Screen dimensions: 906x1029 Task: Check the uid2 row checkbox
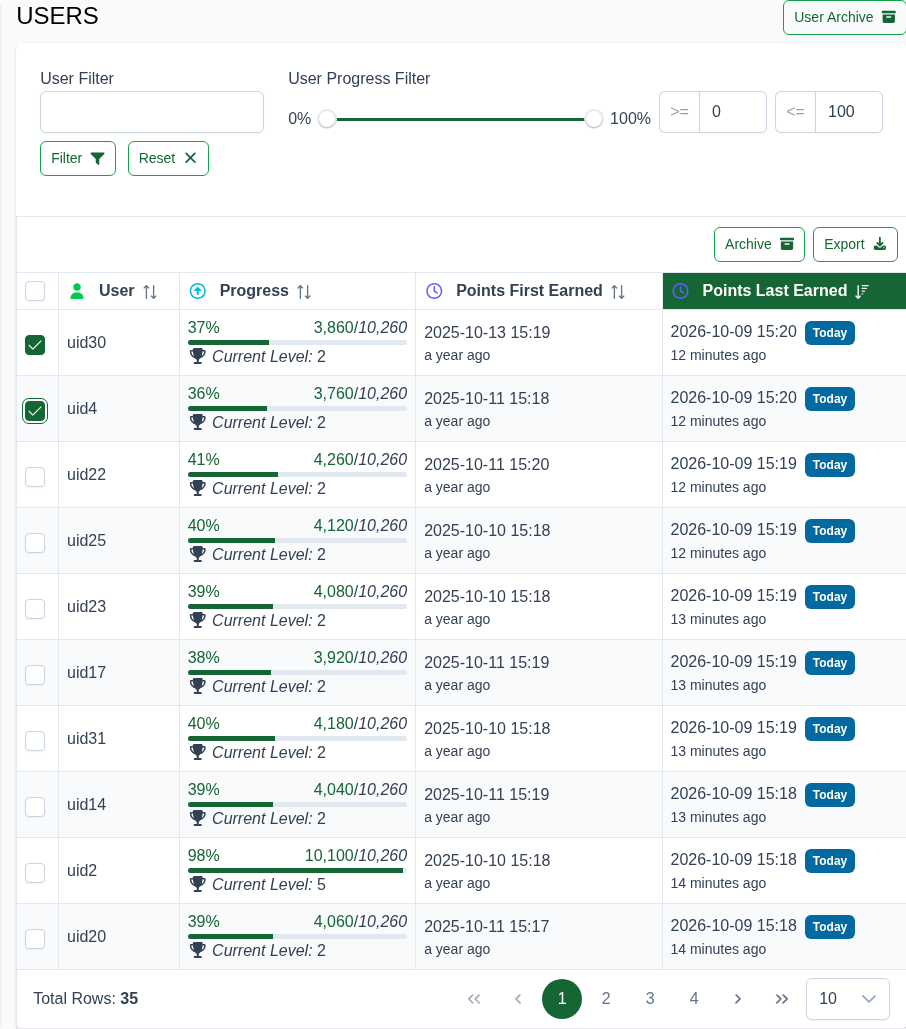35,873
